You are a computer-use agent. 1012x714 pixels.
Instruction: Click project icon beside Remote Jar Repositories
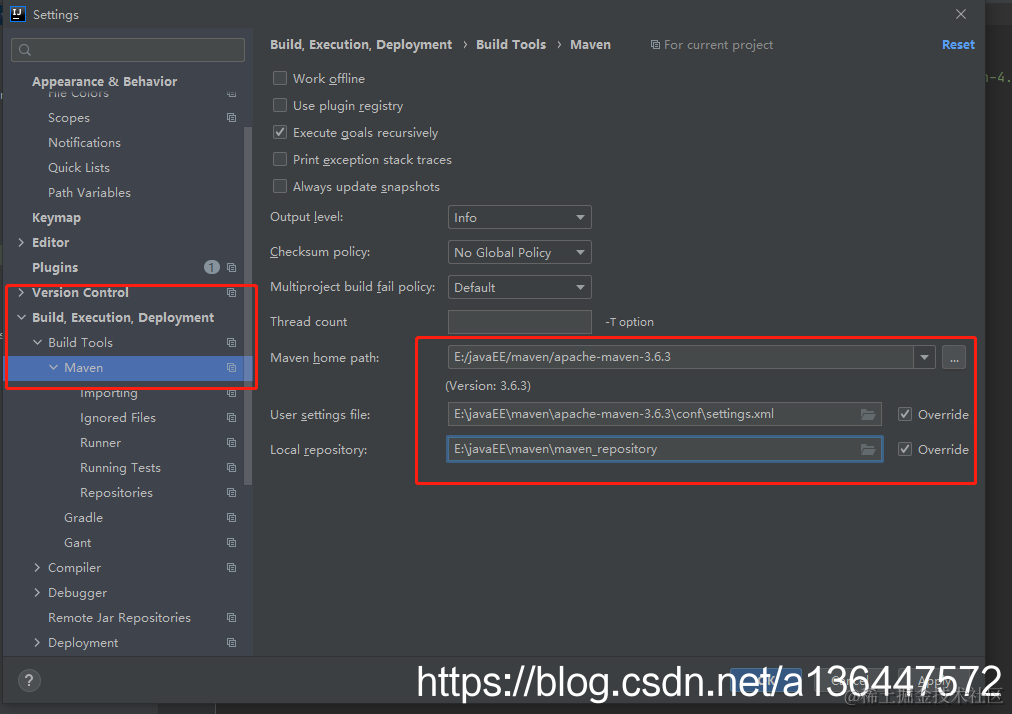coord(232,618)
